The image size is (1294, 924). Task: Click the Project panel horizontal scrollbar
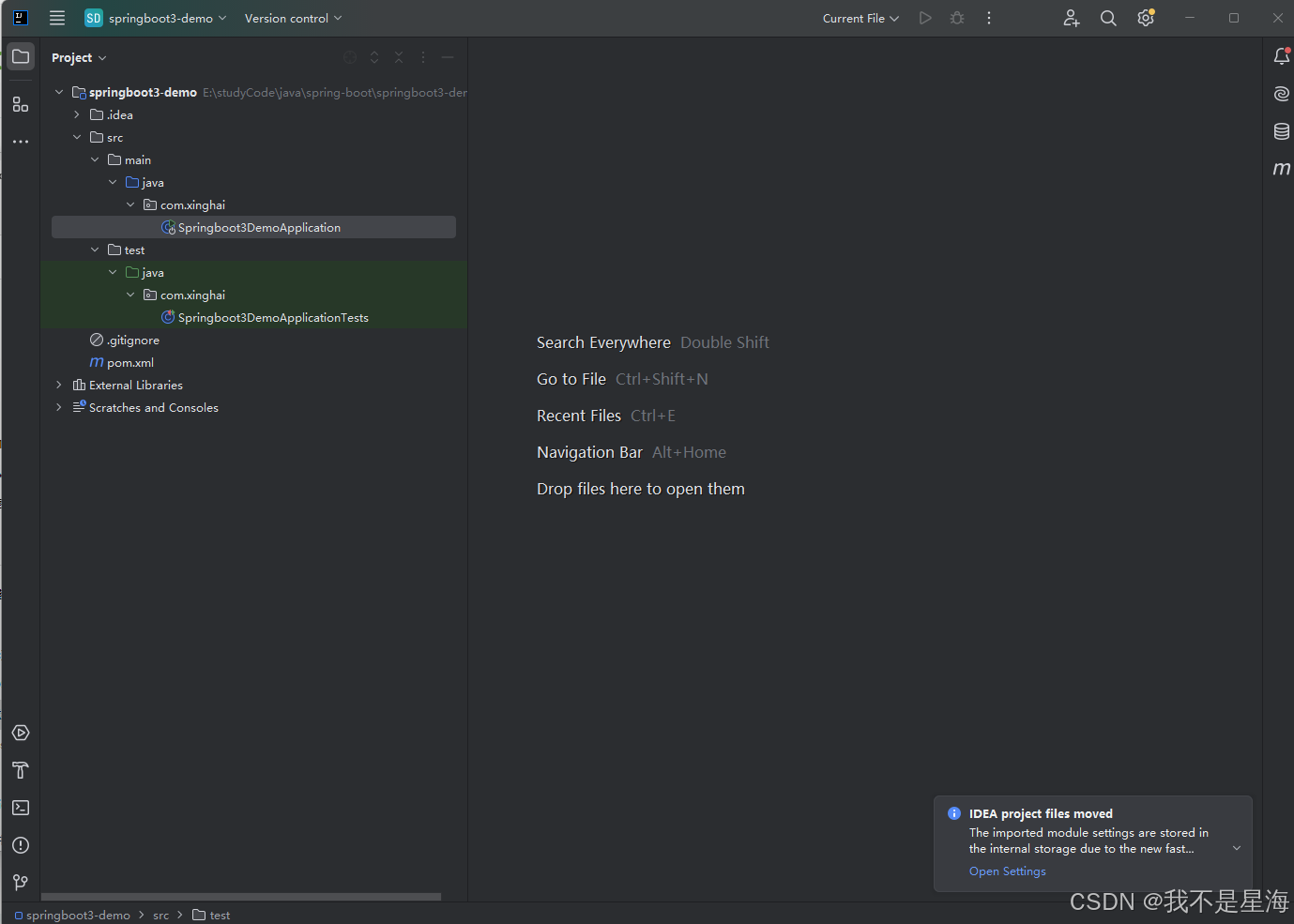point(241,897)
